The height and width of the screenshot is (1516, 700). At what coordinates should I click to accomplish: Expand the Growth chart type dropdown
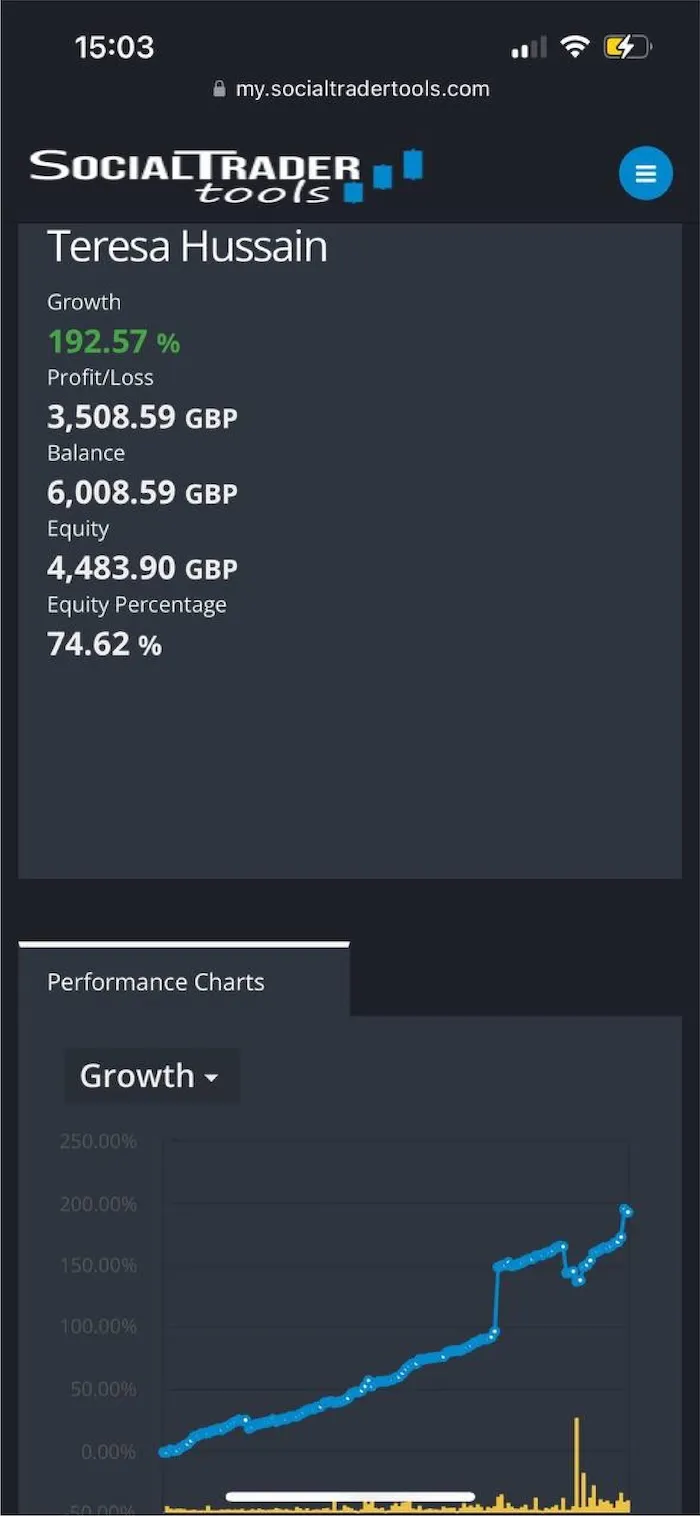152,1076
